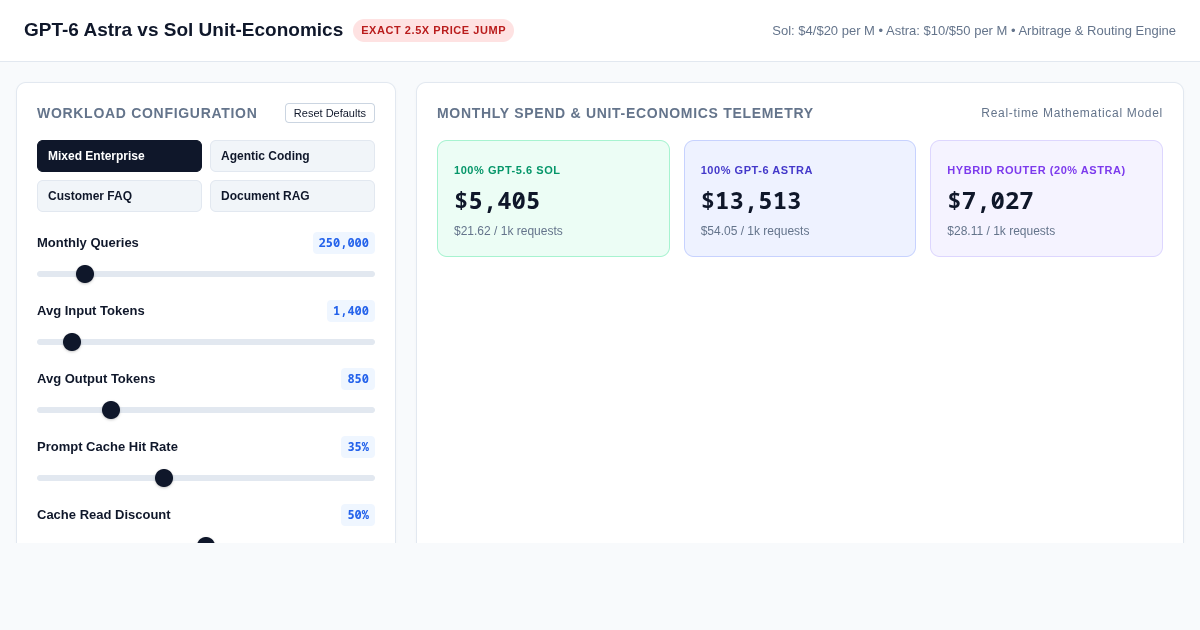Click the $21.62 / 1k requests text
Viewport: 1200px width, 630px height.
pyautogui.click(x=508, y=231)
